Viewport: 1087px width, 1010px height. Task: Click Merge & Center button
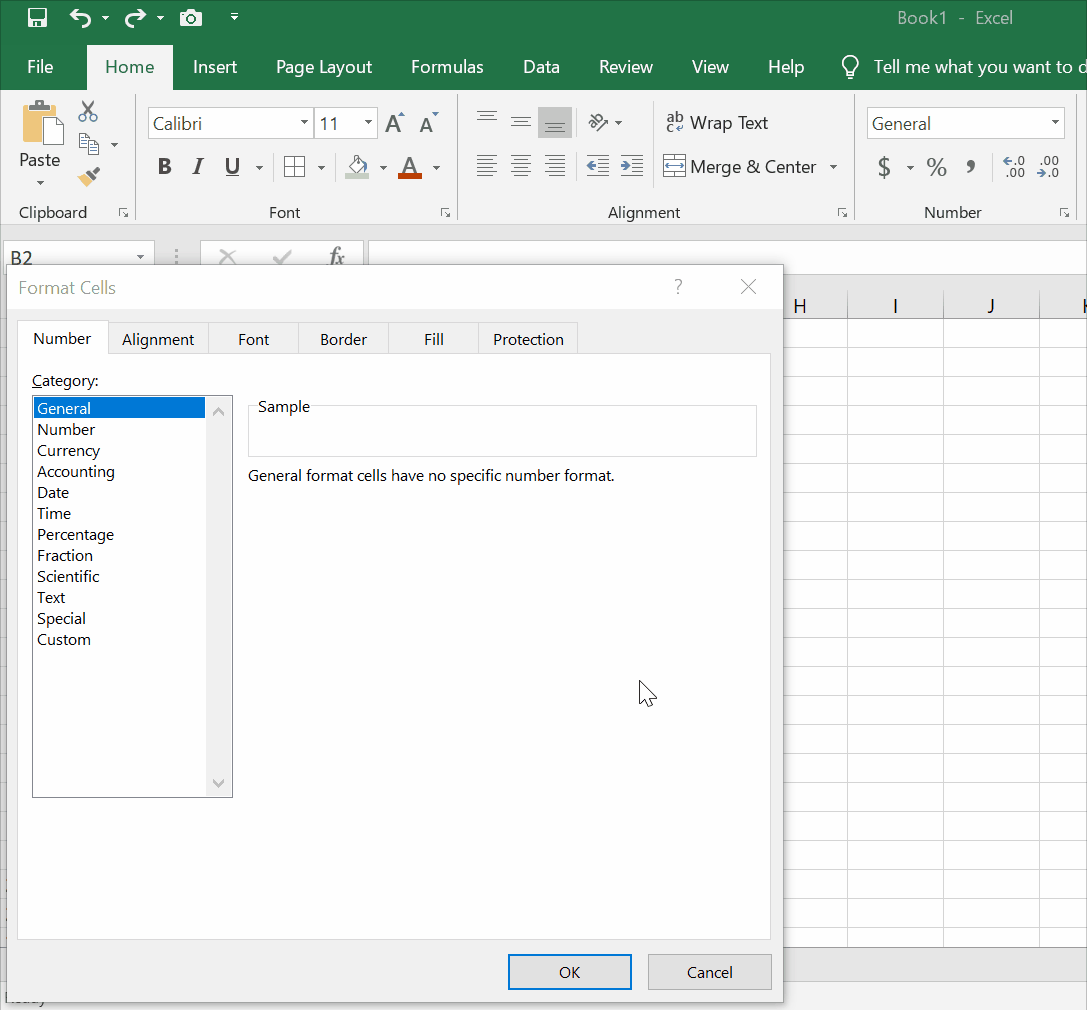740,166
